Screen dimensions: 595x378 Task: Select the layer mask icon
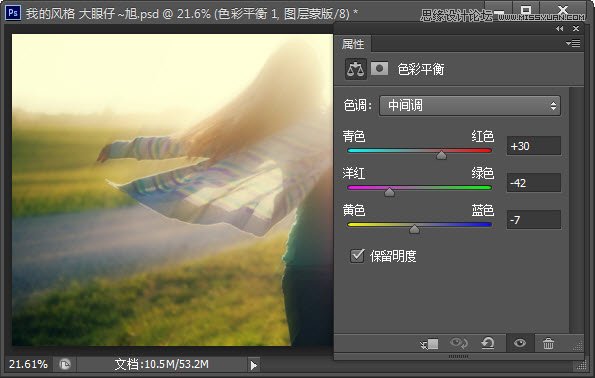point(379,69)
